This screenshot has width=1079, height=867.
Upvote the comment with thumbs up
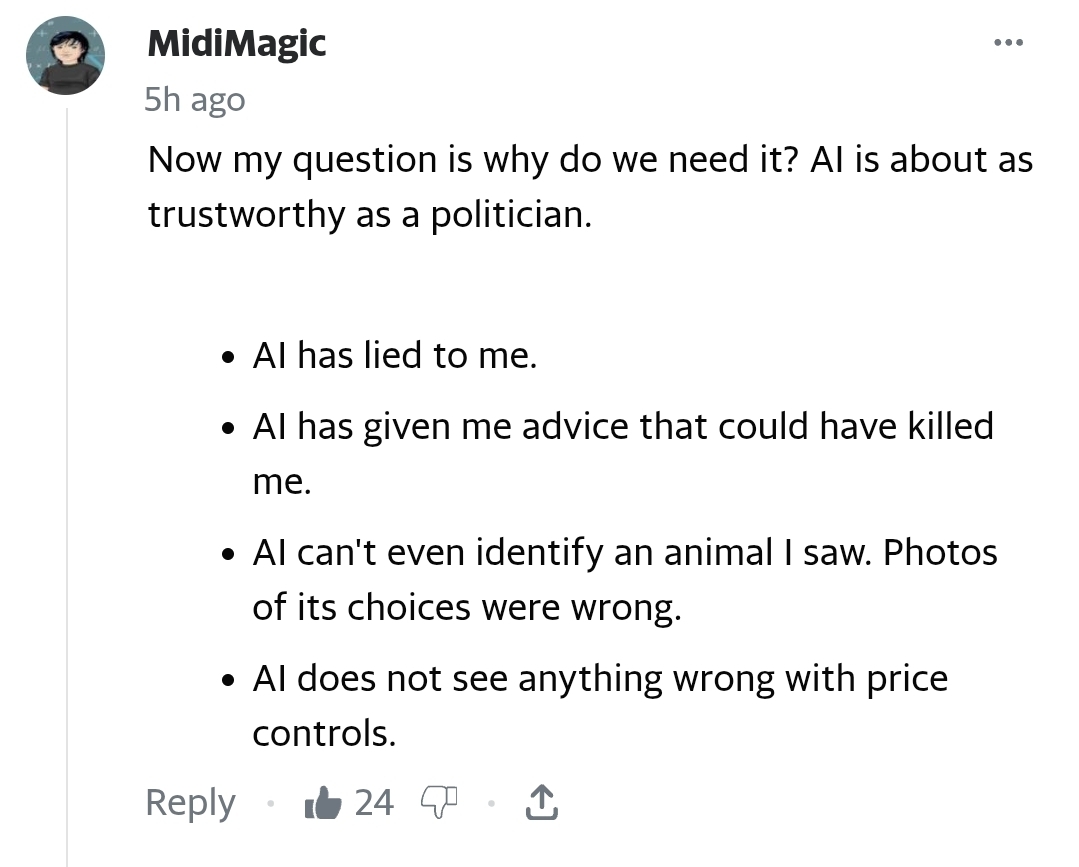[x=324, y=802]
